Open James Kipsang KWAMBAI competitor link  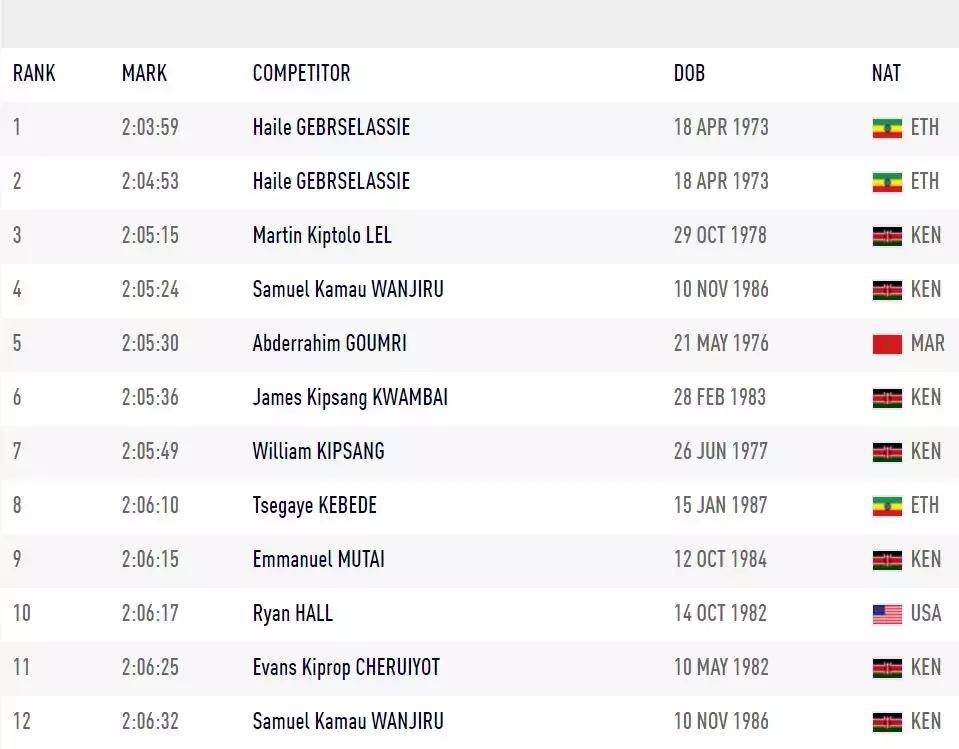(x=350, y=397)
